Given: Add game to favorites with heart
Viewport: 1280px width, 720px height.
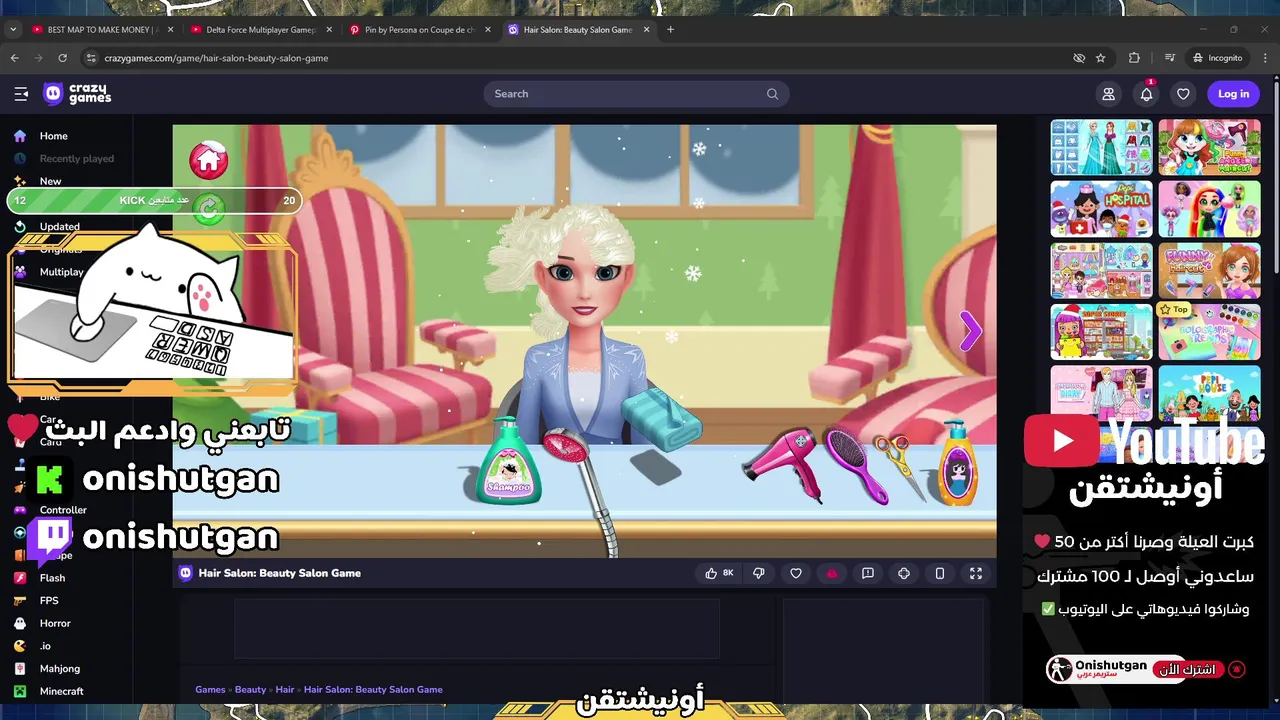Looking at the screenshot, I should (796, 573).
